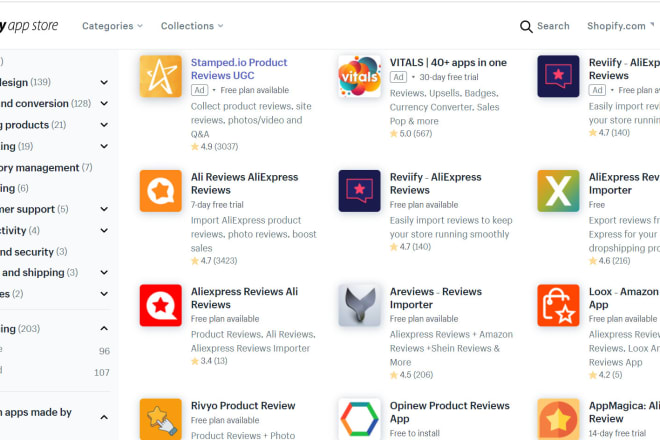The image size is (660, 440).
Task: Open Ali Reviews AliExpress Reviews title
Action: 245,184
